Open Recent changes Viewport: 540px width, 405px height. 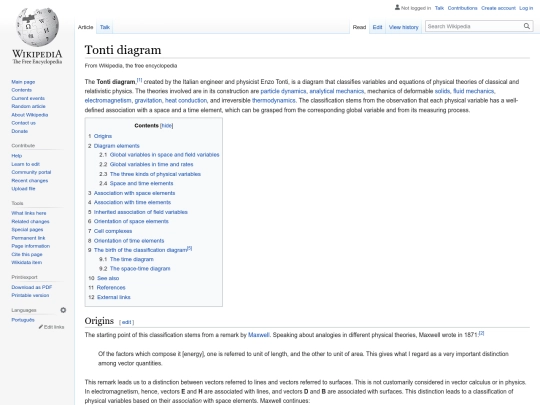[x=30, y=180]
